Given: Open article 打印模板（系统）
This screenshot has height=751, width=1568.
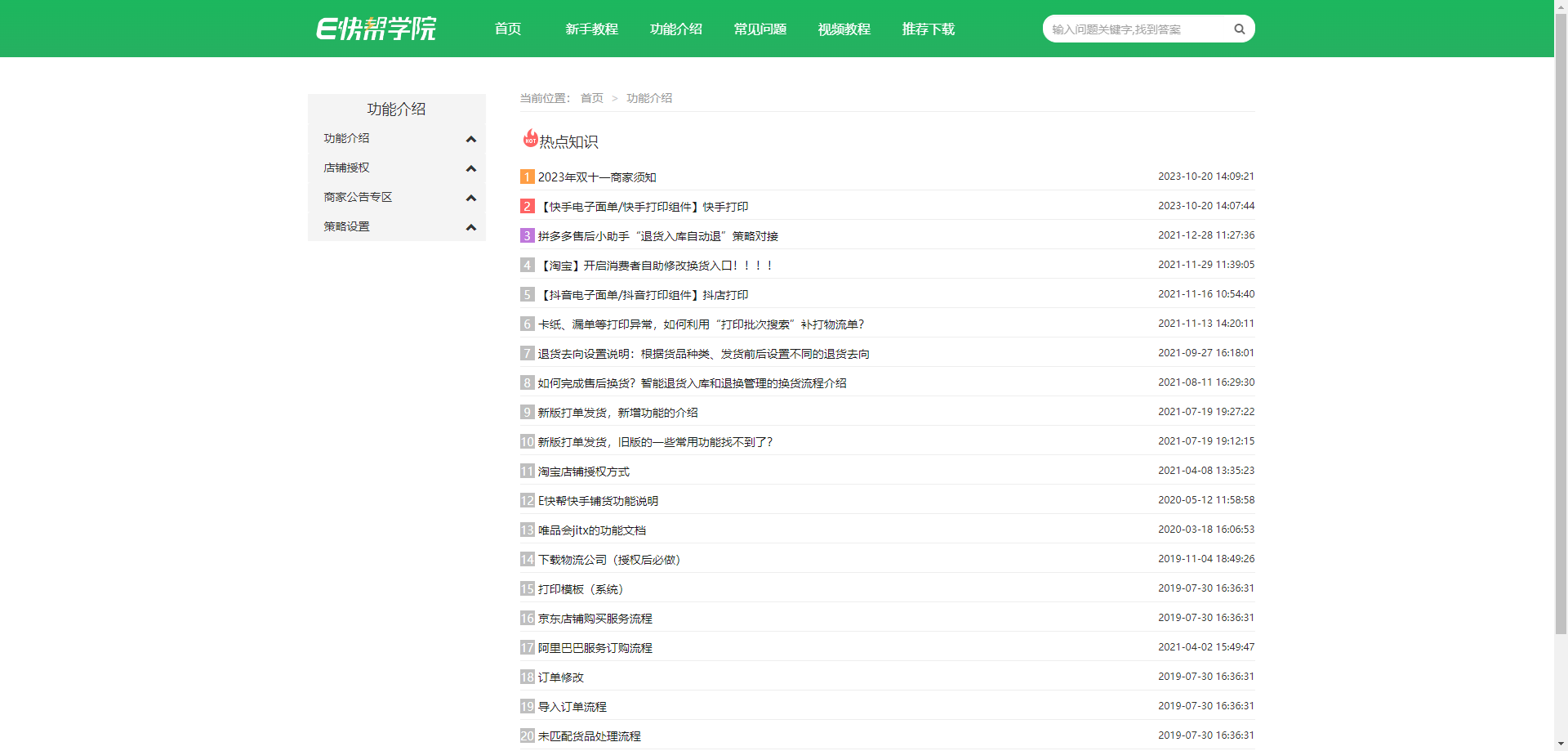Looking at the screenshot, I should pyautogui.click(x=581, y=589).
